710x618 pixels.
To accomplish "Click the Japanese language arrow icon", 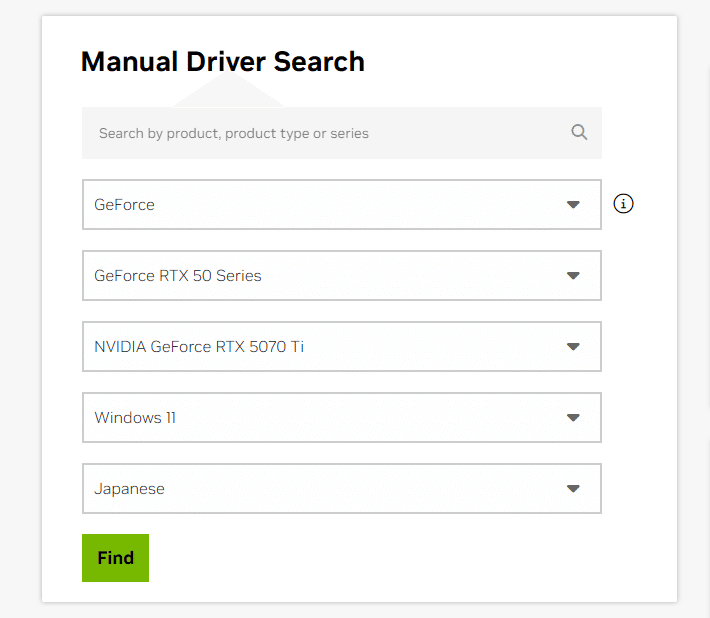I will [x=573, y=489].
